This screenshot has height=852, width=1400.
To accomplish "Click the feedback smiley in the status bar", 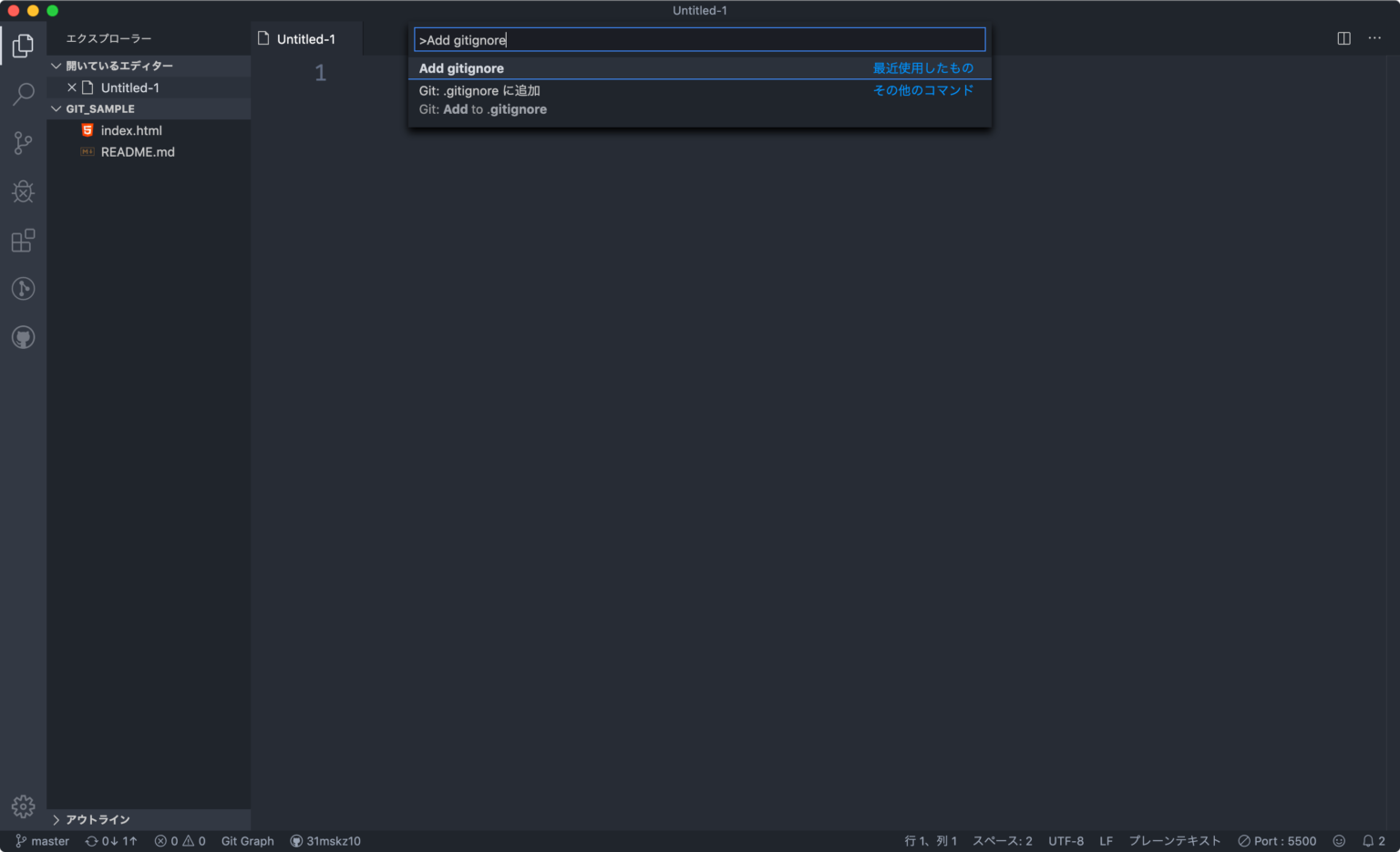I will 1338,840.
